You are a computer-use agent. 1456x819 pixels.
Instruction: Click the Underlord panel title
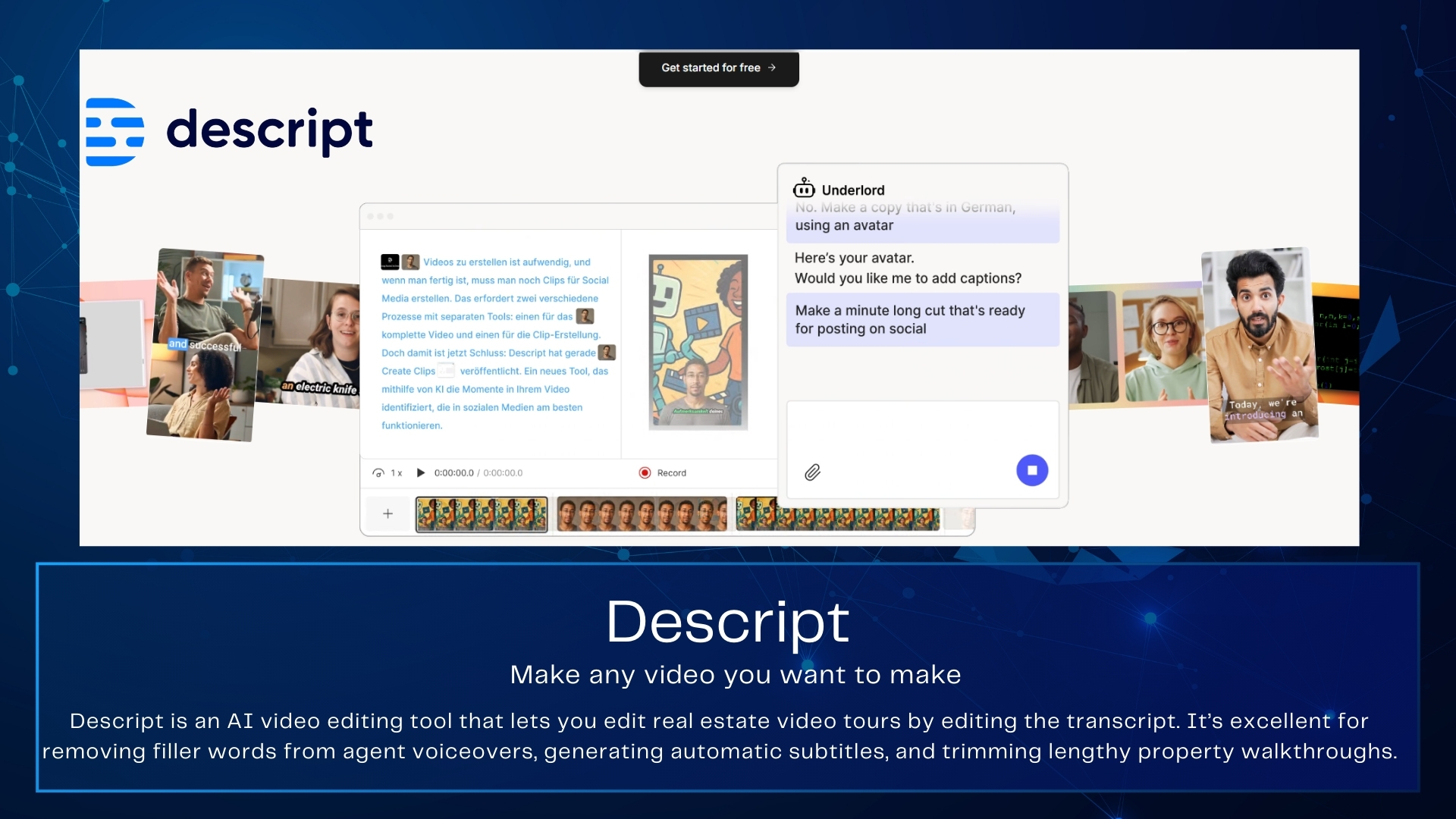click(853, 190)
